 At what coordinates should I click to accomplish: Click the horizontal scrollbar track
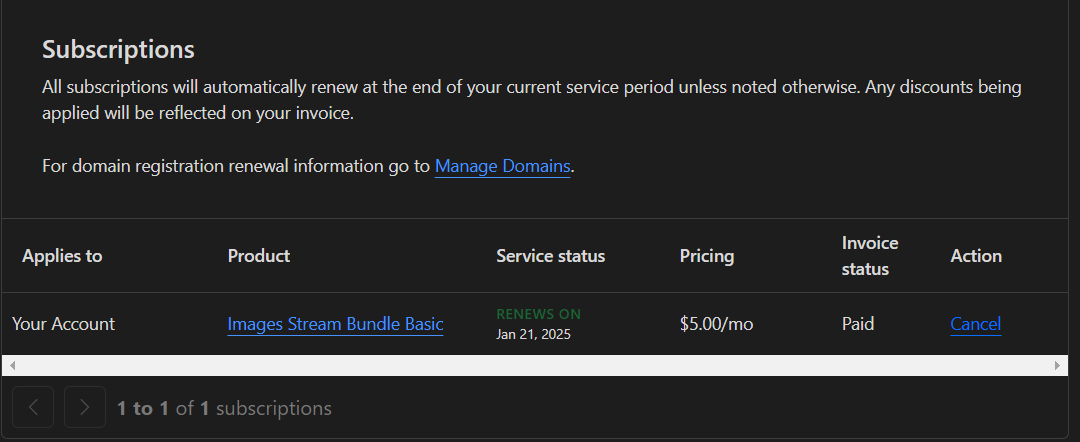pyautogui.click(x=534, y=366)
